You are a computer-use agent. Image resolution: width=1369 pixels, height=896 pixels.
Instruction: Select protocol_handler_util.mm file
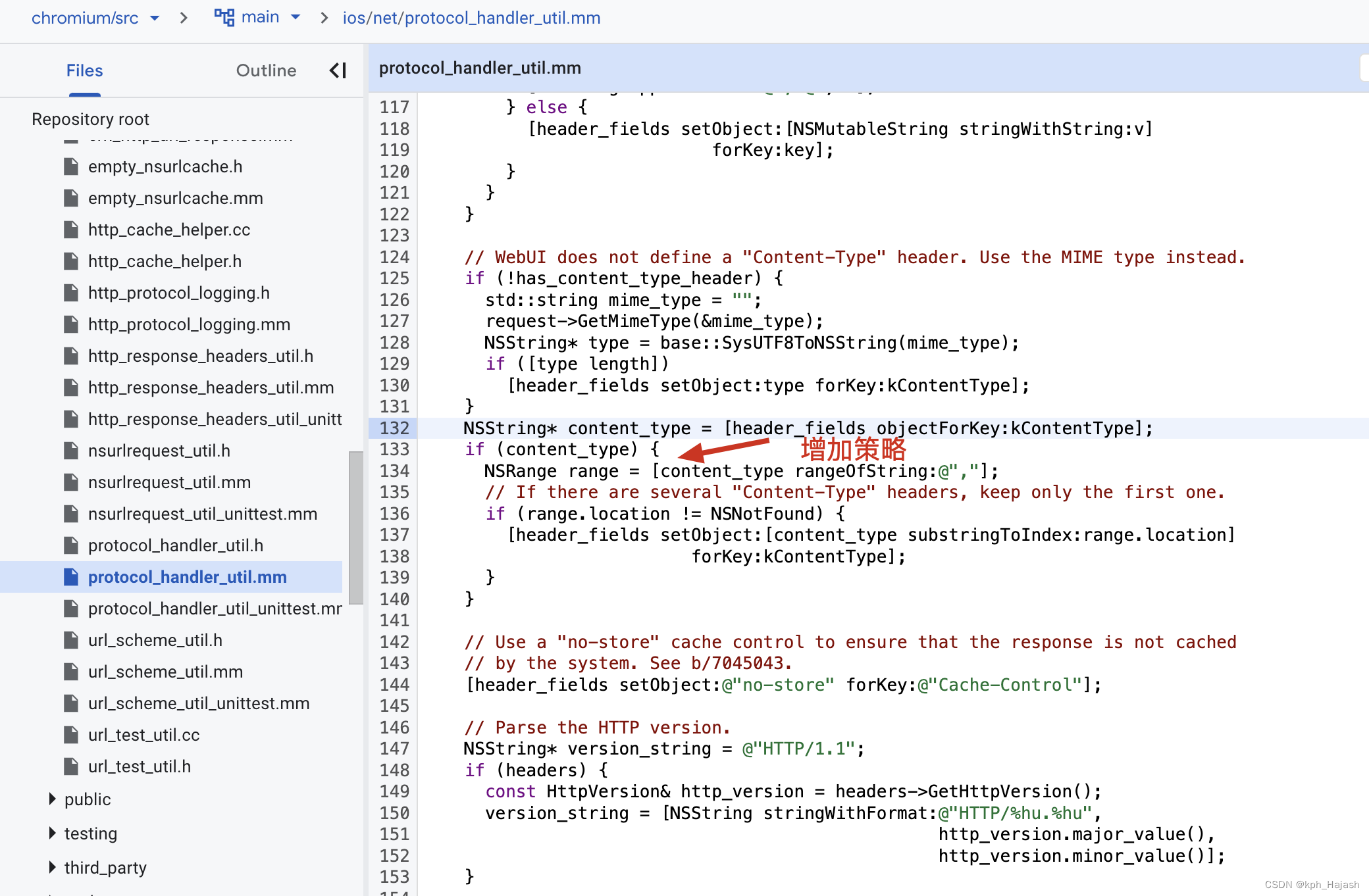[x=189, y=576]
